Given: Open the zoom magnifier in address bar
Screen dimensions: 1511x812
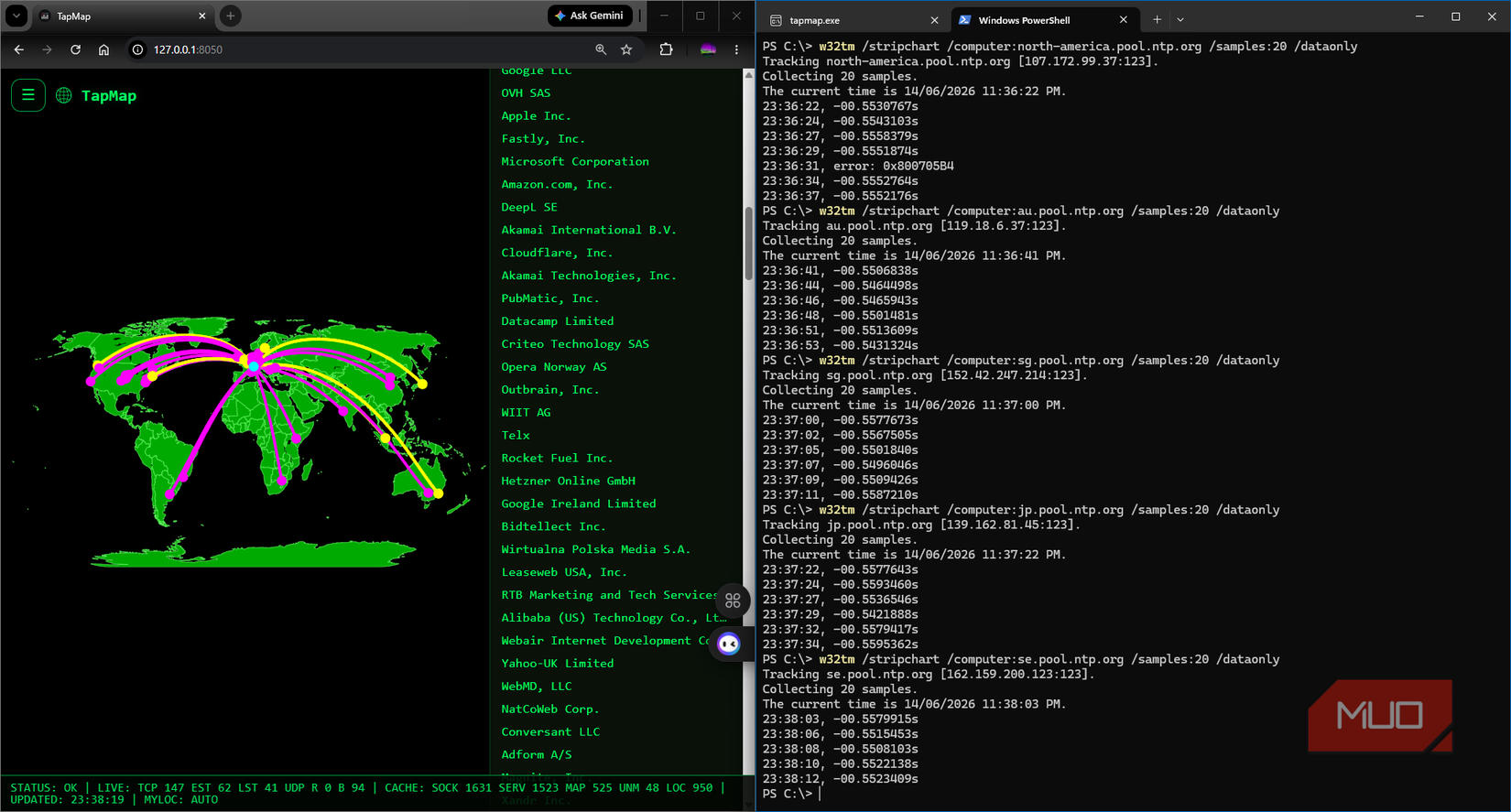Looking at the screenshot, I should [601, 49].
